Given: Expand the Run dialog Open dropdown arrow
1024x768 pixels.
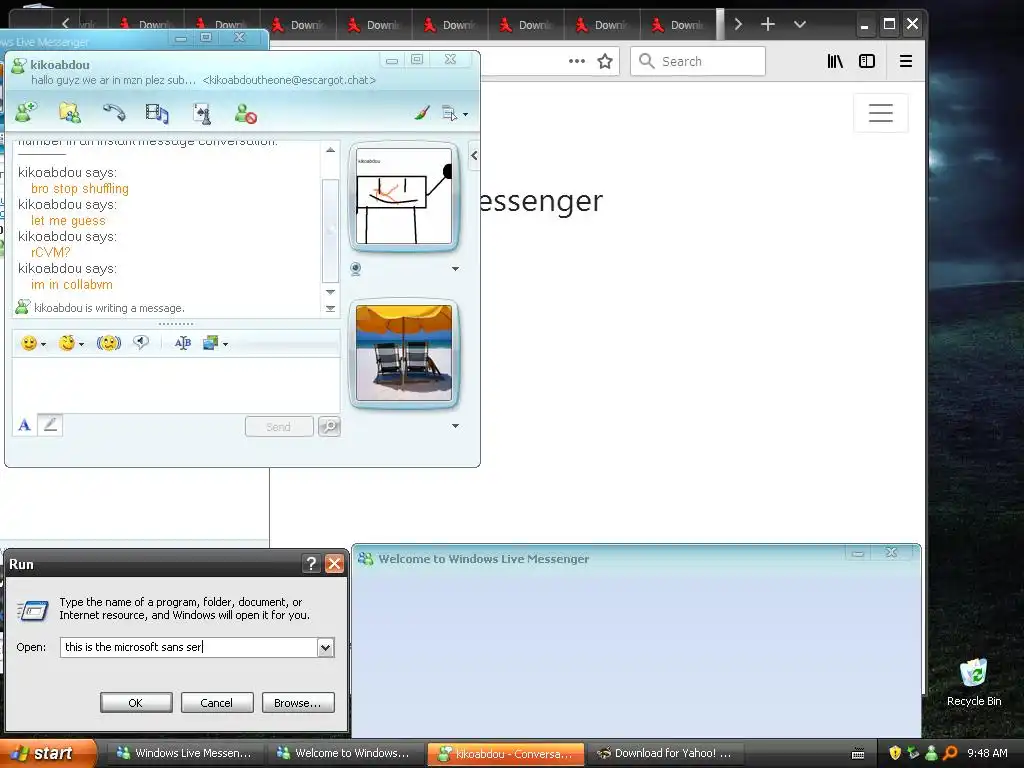Looking at the screenshot, I should click(326, 647).
